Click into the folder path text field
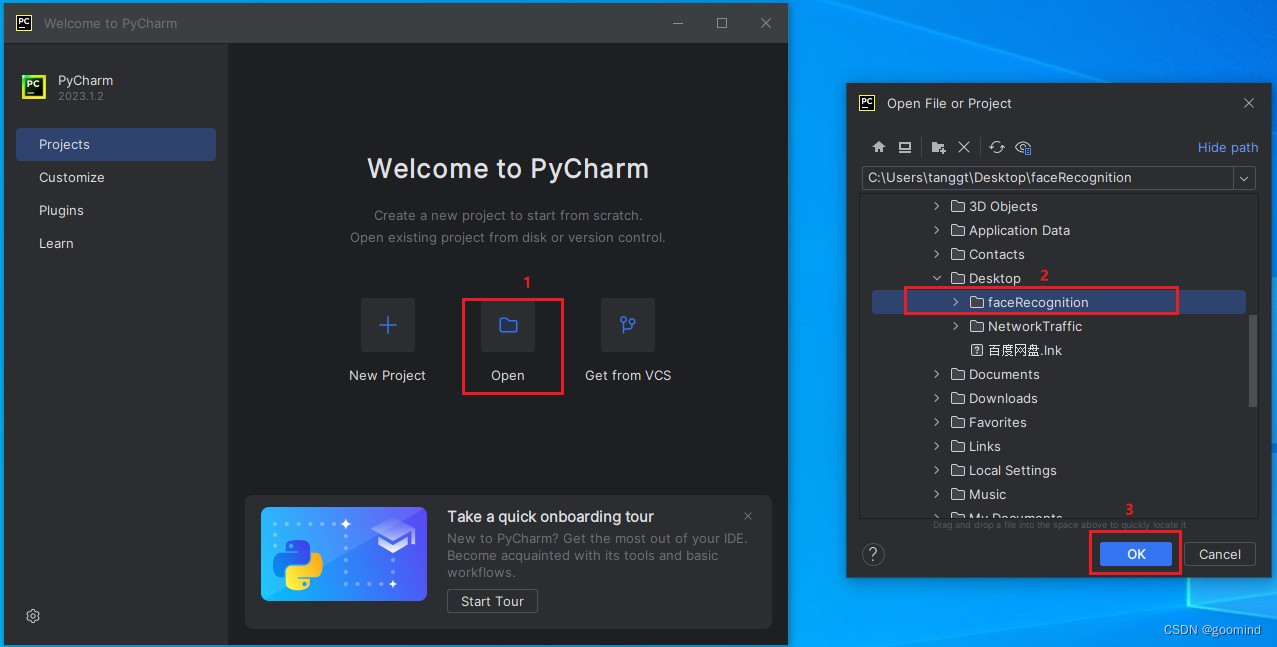This screenshot has width=1277, height=647. [1048, 178]
